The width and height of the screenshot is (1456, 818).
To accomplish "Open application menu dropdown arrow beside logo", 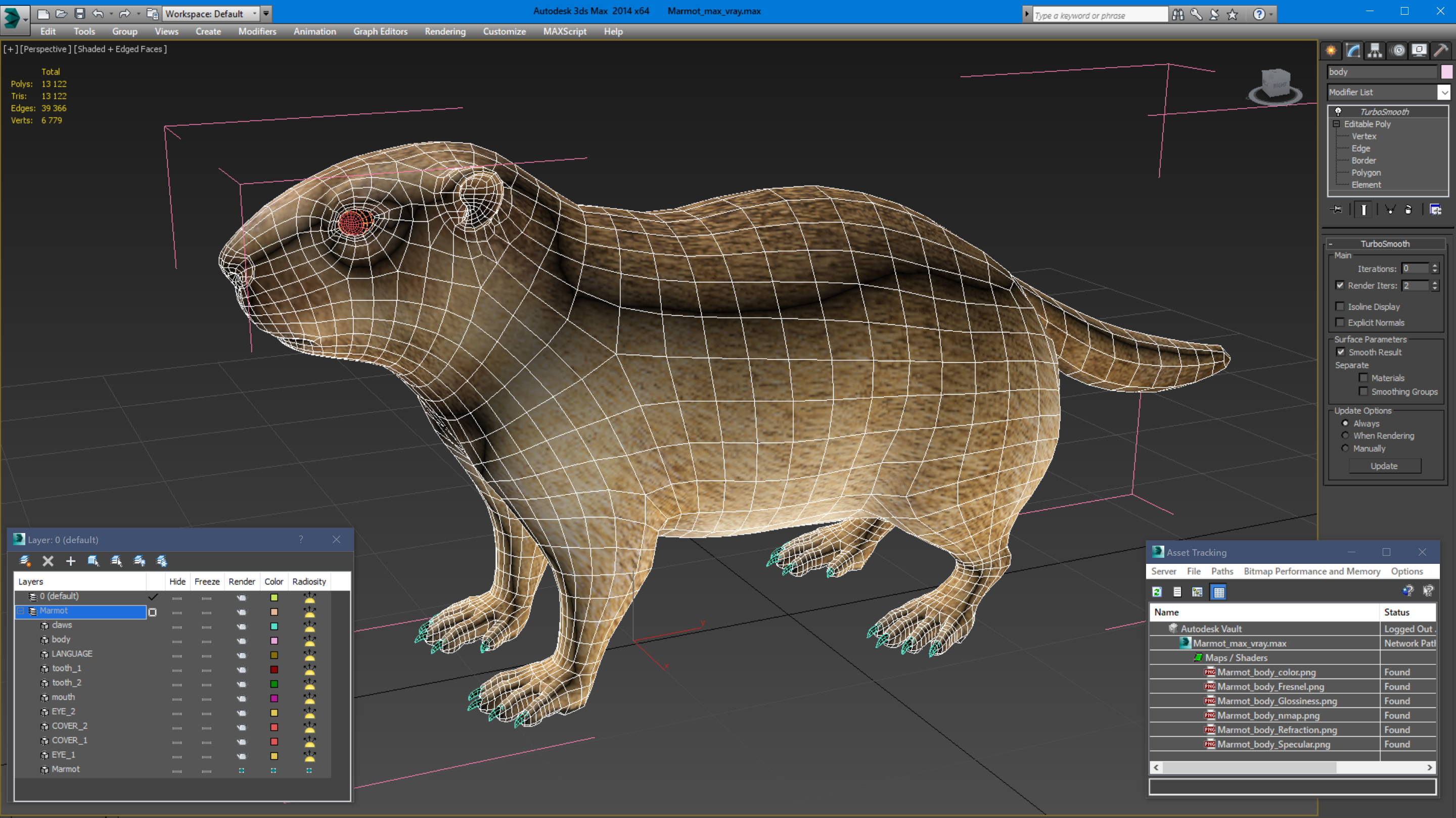I will click(x=25, y=19).
